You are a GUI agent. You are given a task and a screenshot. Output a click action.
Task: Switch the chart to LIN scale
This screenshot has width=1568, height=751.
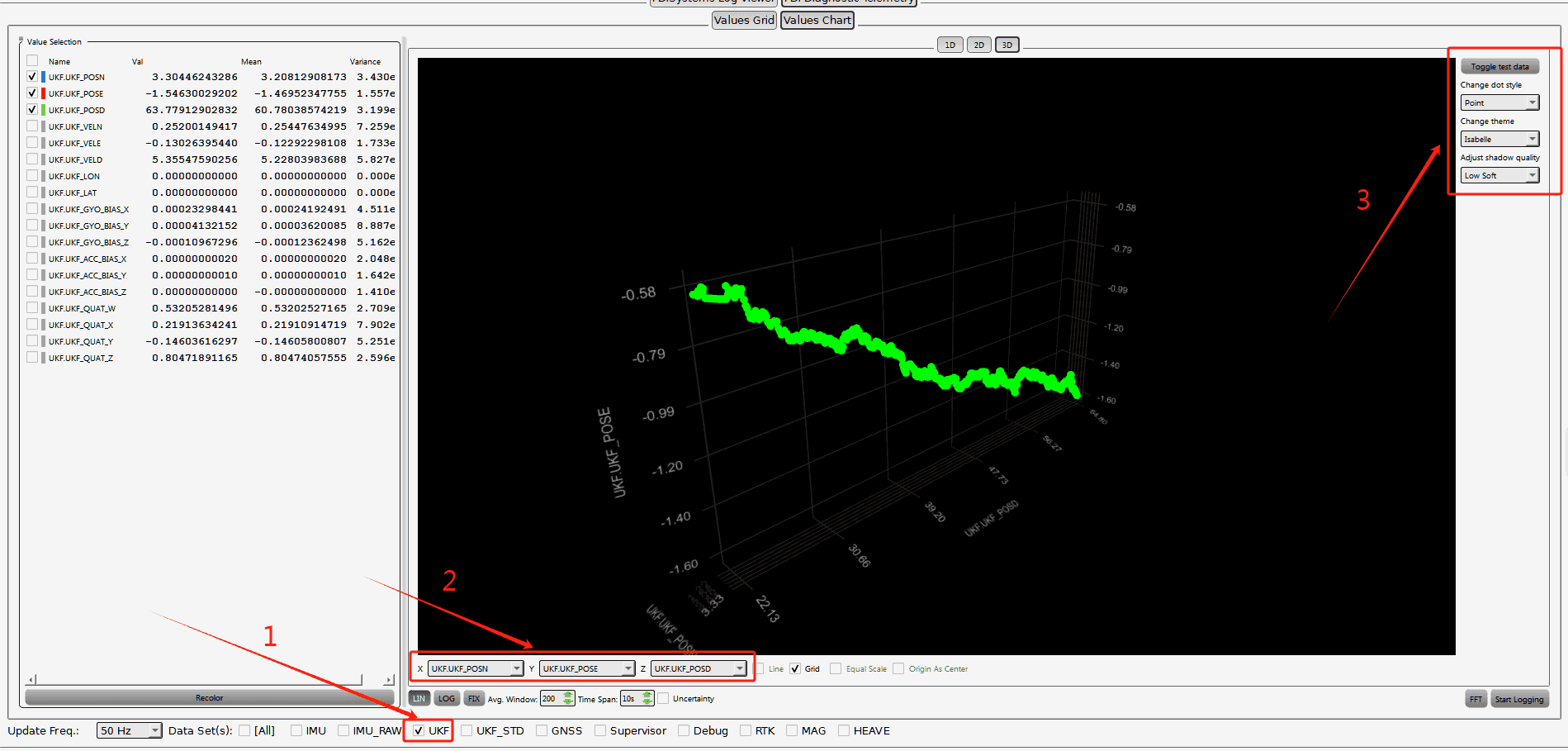pyautogui.click(x=419, y=699)
